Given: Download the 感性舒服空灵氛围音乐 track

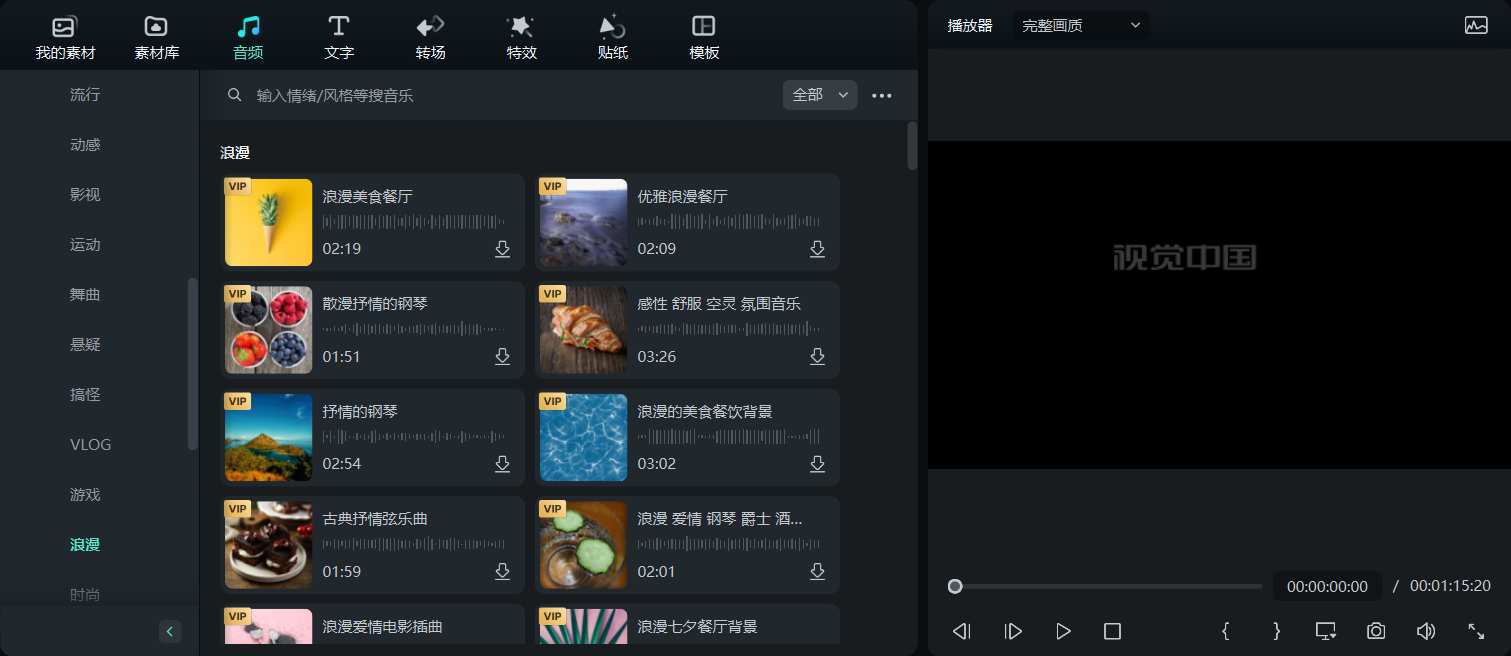Looking at the screenshot, I should tap(817, 356).
